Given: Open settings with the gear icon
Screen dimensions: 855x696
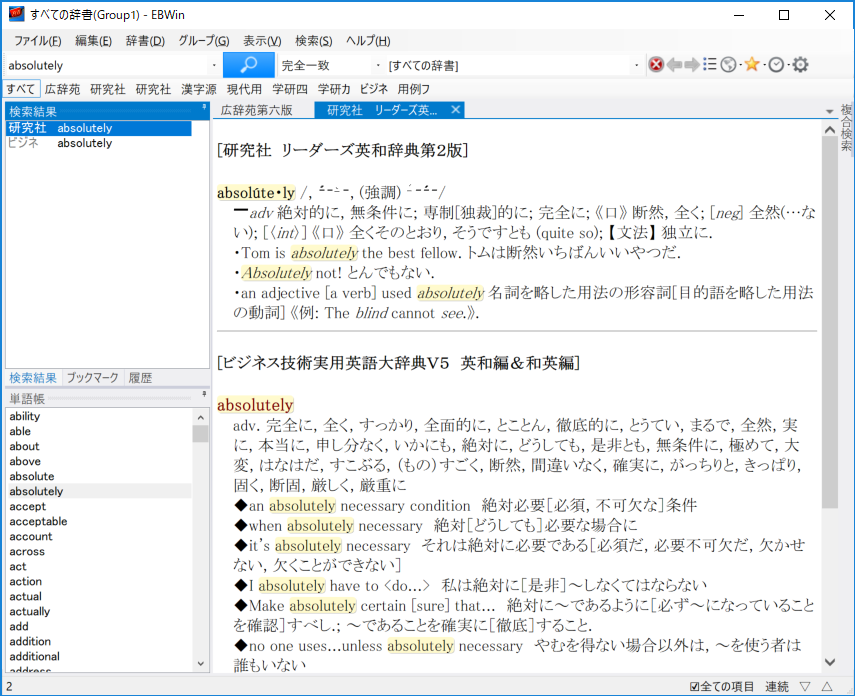Looking at the screenshot, I should point(800,65).
